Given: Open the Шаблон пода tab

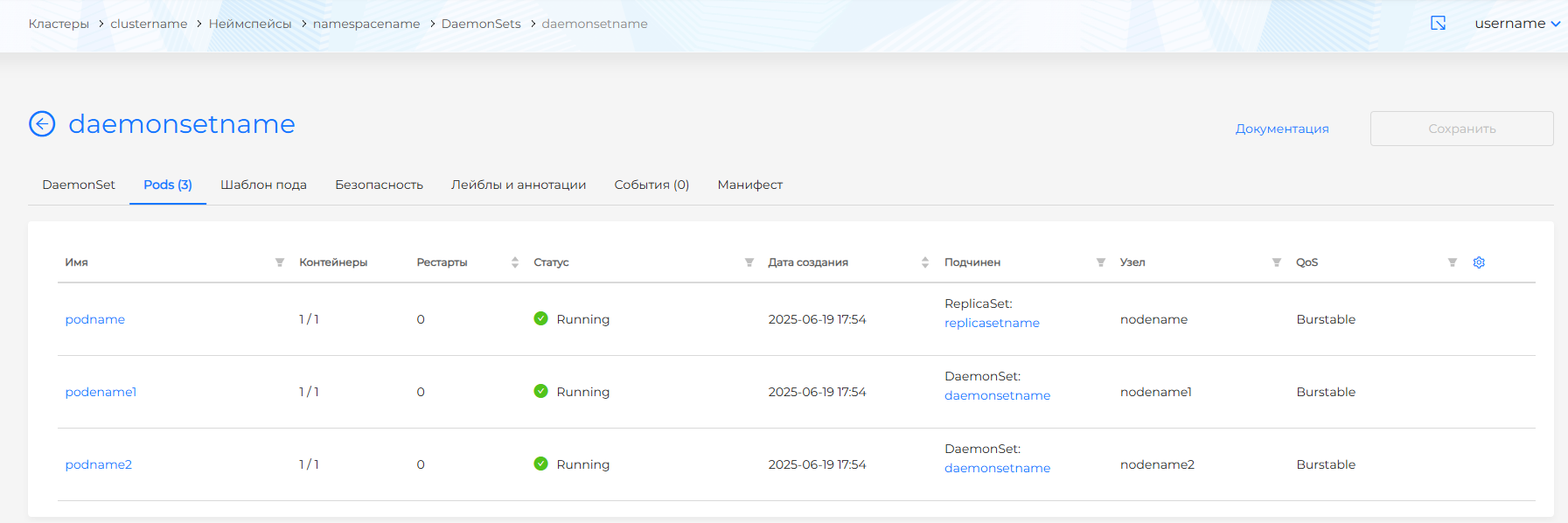Looking at the screenshot, I should pos(263,185).
